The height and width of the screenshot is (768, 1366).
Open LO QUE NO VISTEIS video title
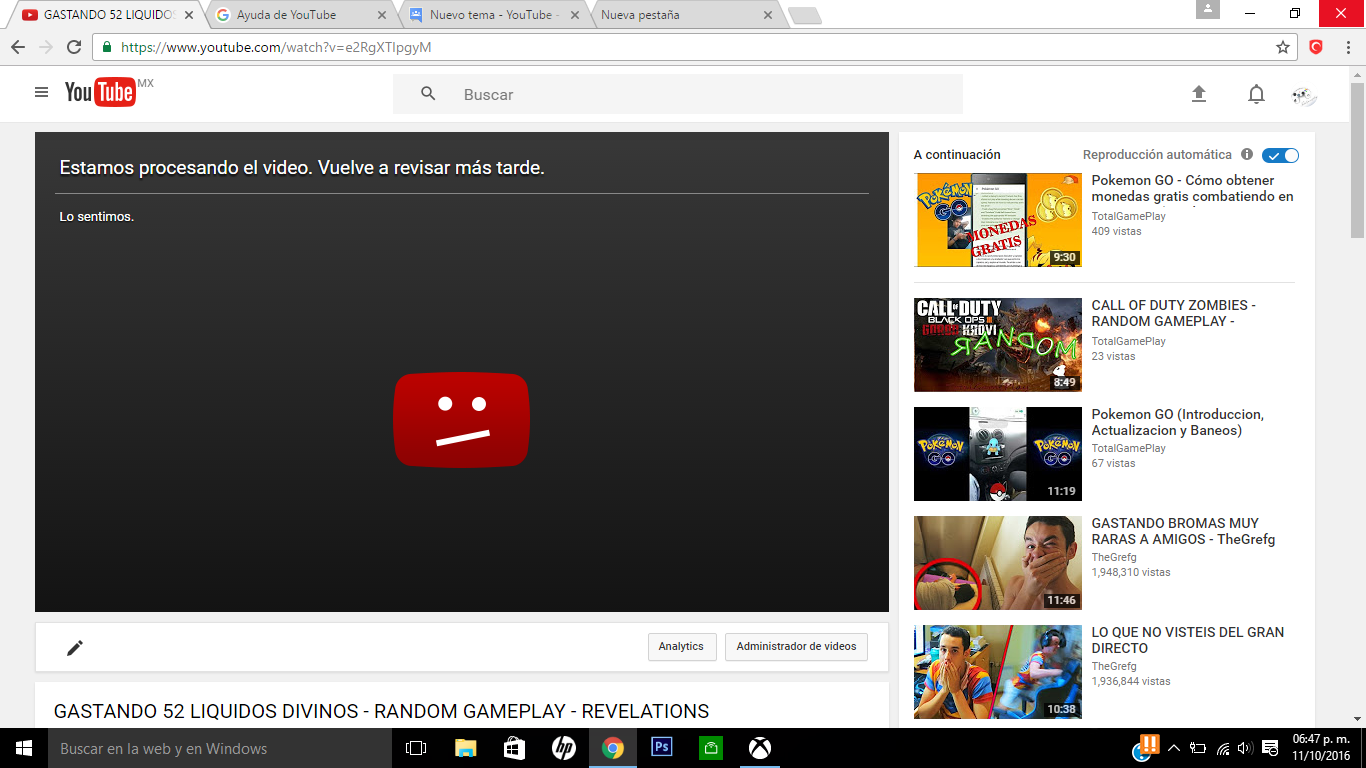pyautogui.click(x=1187, y=640)
